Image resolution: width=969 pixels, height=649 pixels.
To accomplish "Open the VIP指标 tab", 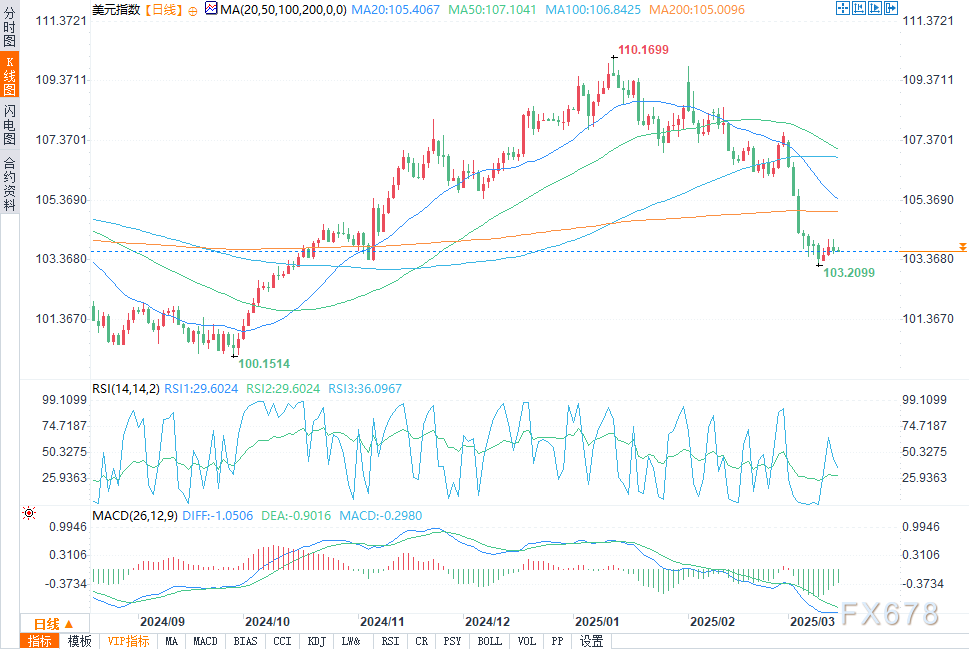I will [x=128, y=641].
